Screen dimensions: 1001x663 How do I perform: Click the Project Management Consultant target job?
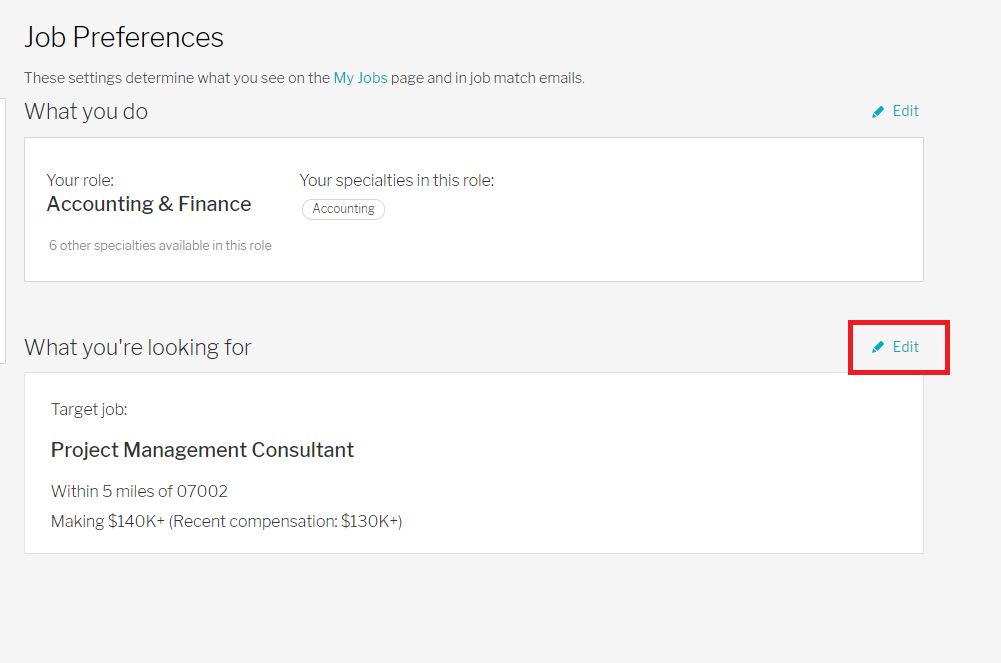point(202,450)
